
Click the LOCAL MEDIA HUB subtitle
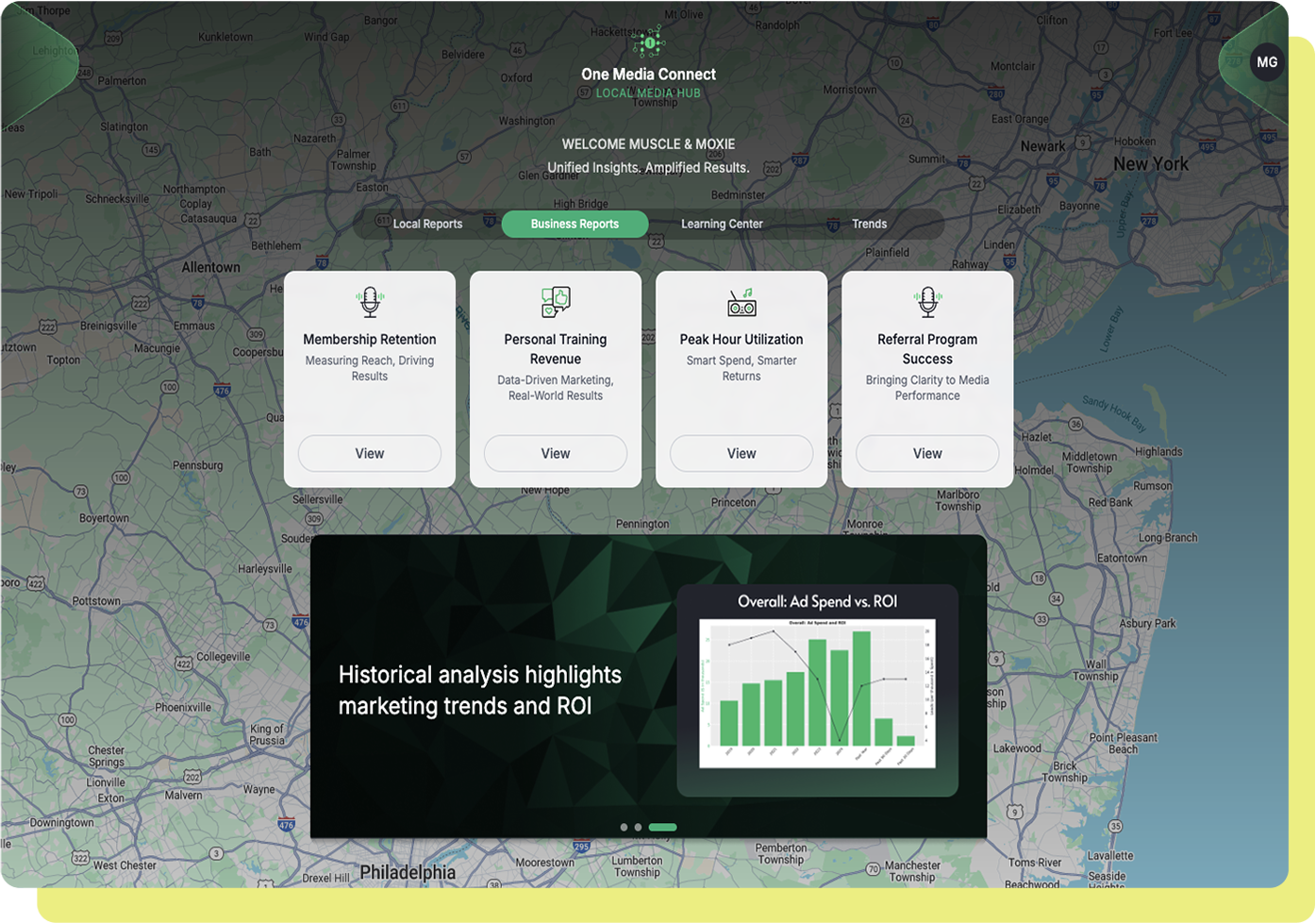click(x=648, y=92)
